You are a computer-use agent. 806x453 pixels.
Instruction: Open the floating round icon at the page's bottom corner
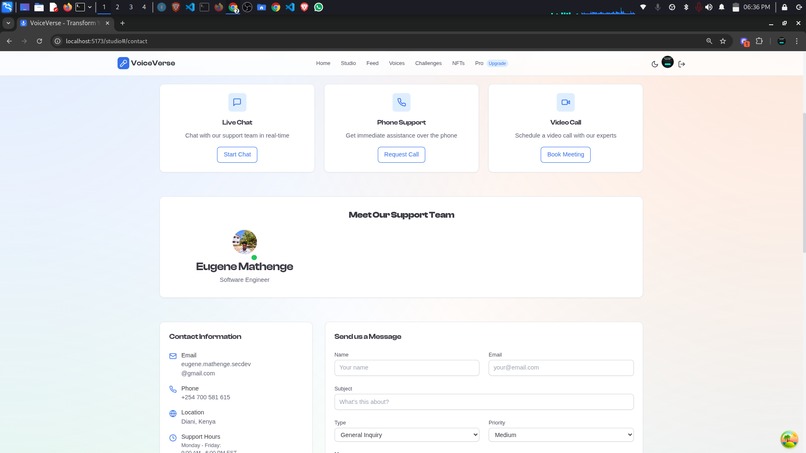pyautogui.click(x=789, y=439)
